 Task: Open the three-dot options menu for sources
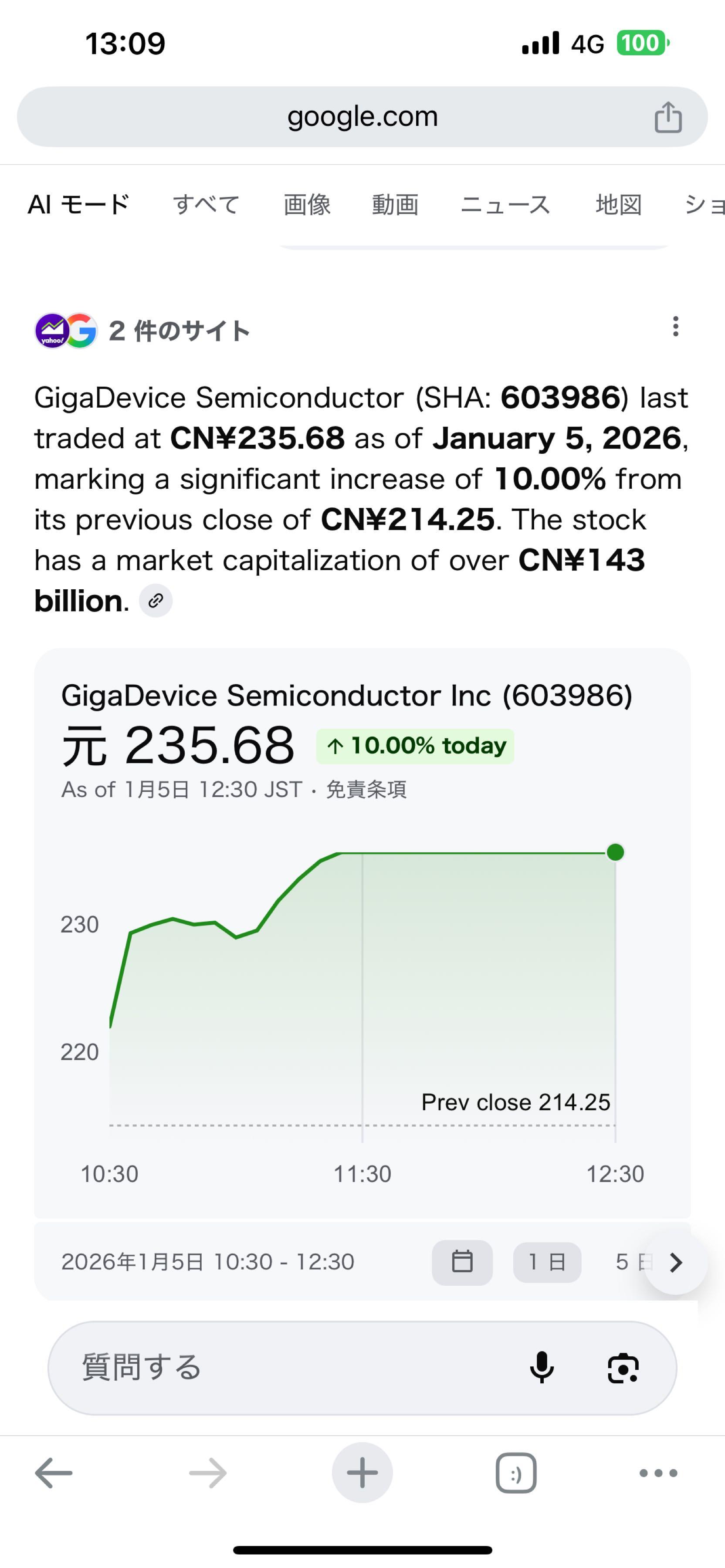pos(675,327)
